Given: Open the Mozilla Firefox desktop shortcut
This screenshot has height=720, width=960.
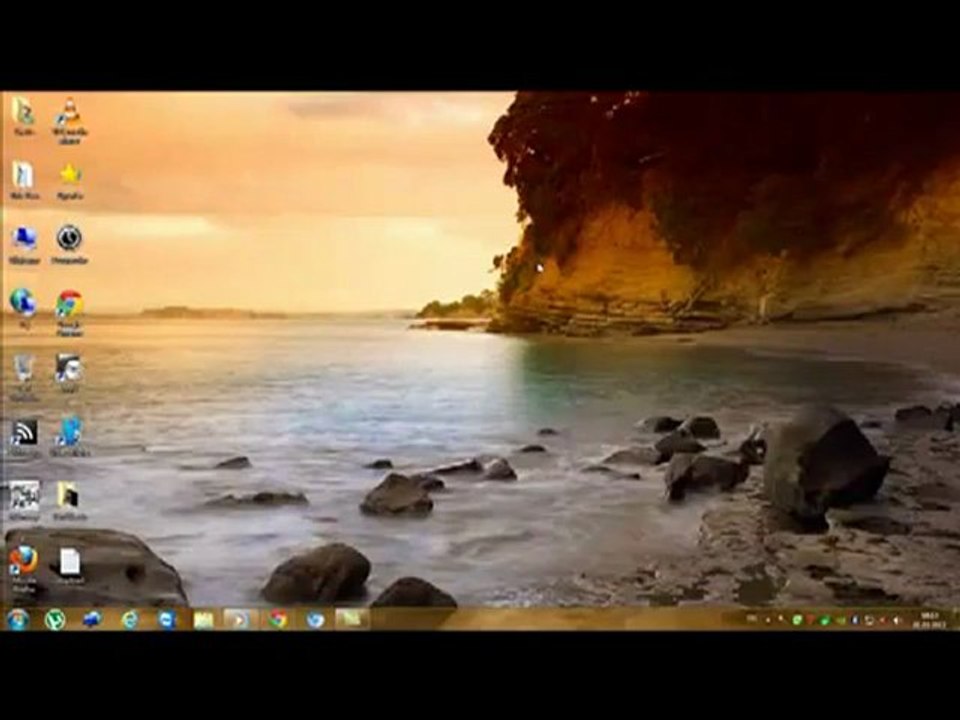Looking at the screenshot, I should coord(24,569).
